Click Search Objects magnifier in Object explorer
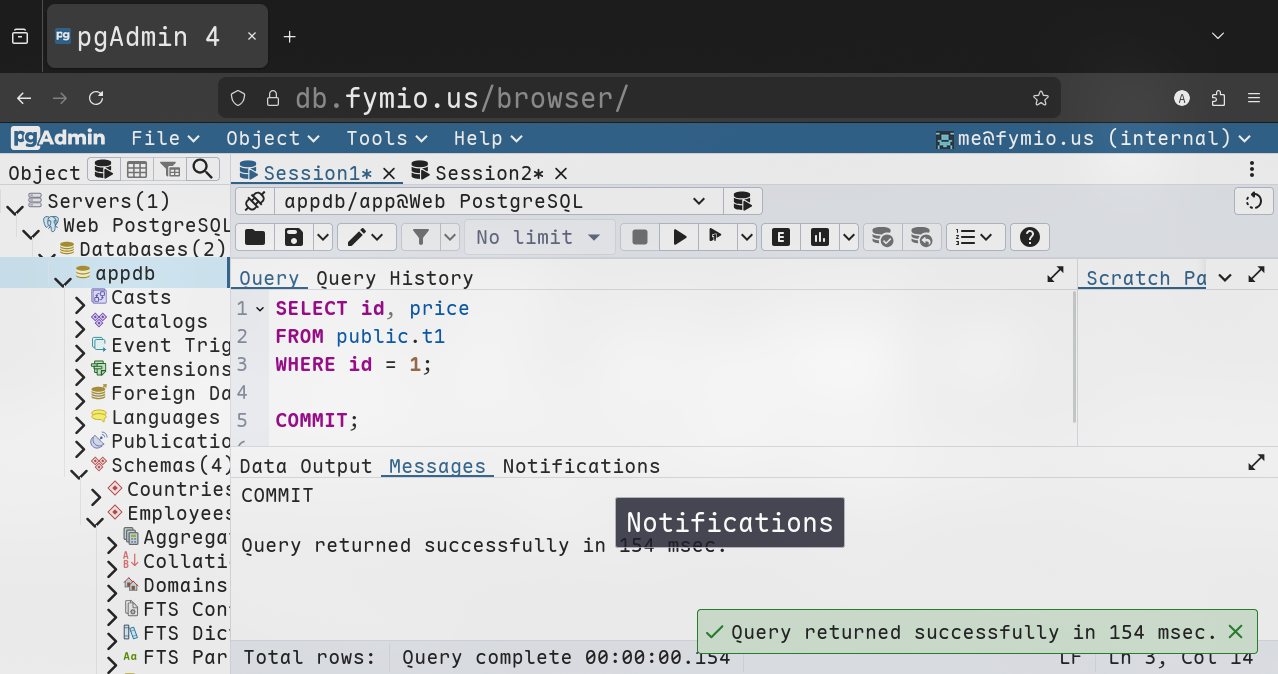The width and height of the screenshot is (1278, 674). (x=204, y=170)
